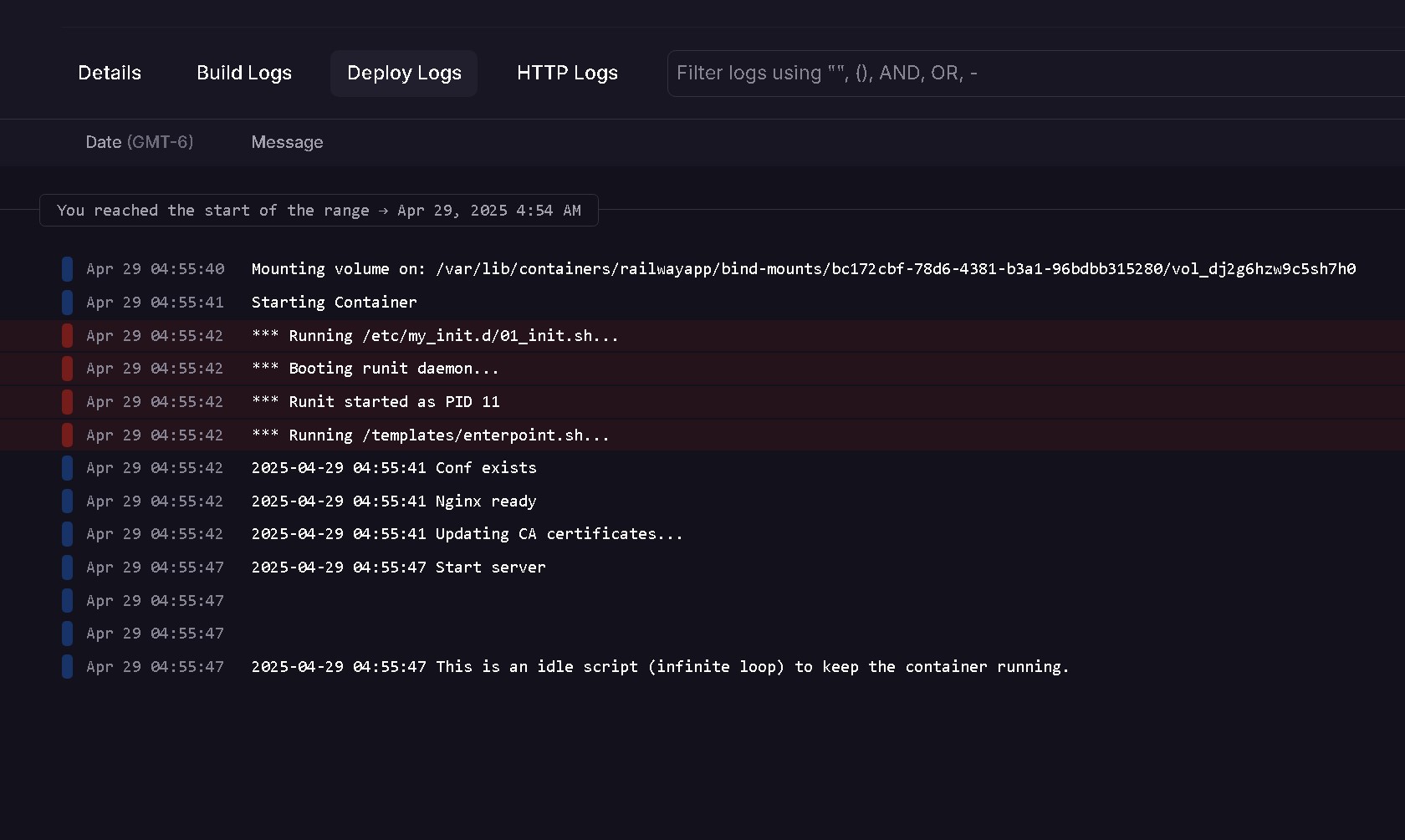Click the red severity marker on Booting runit row
The image size is (1405, 840).
tap(67, 369)
